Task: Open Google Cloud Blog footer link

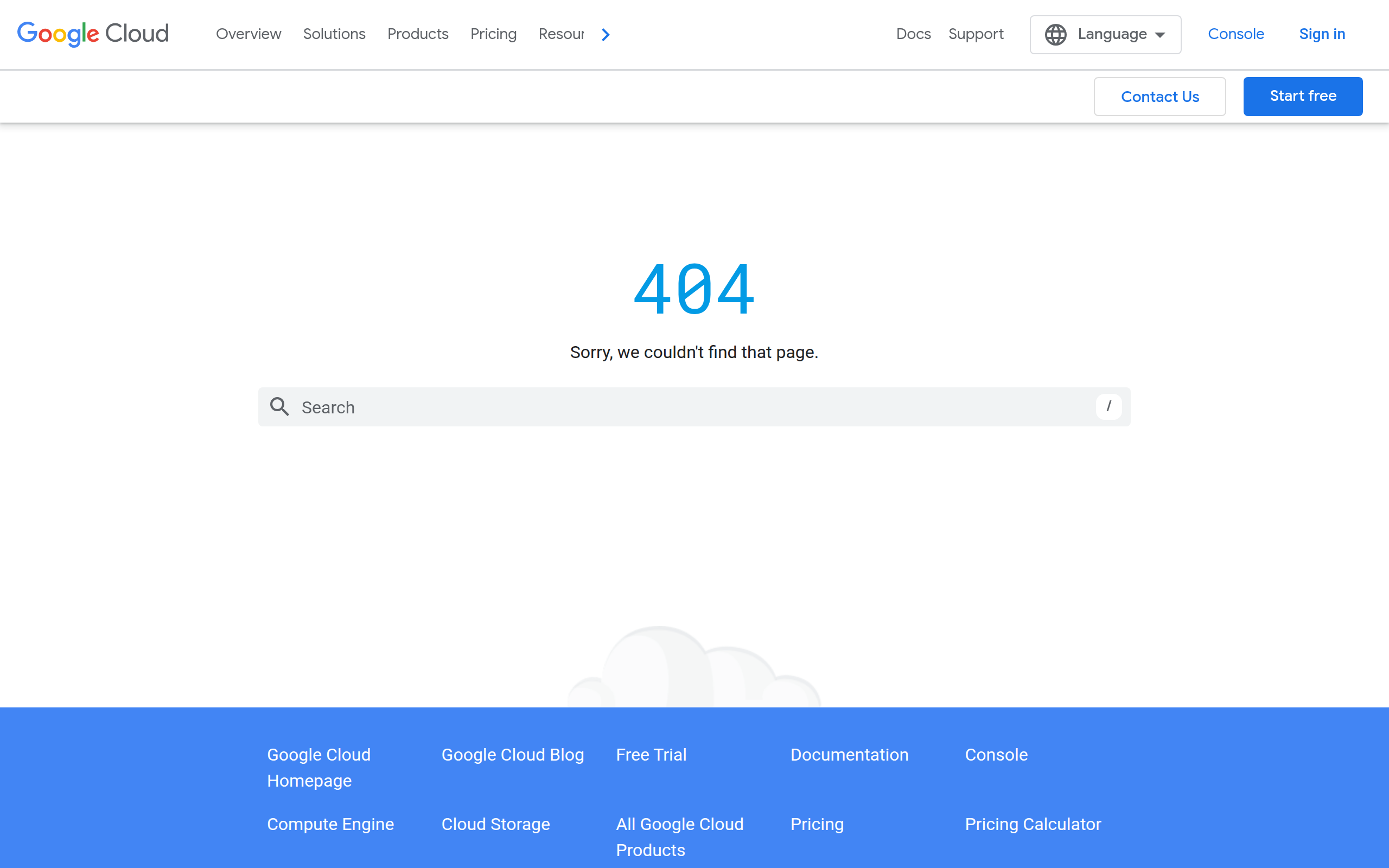Action: click(x=512, y=754)
